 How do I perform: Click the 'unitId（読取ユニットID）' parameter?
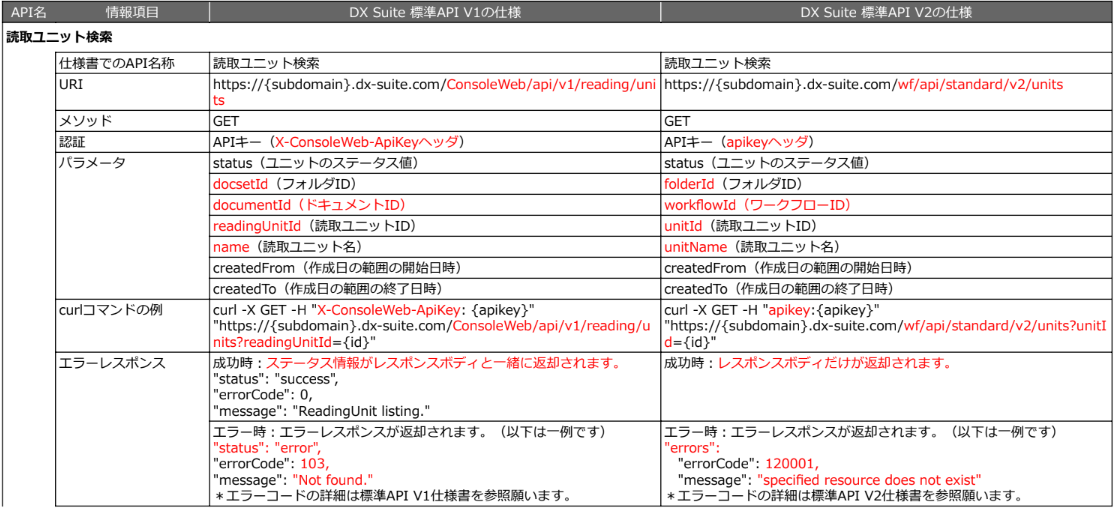(x=741, y=226)
